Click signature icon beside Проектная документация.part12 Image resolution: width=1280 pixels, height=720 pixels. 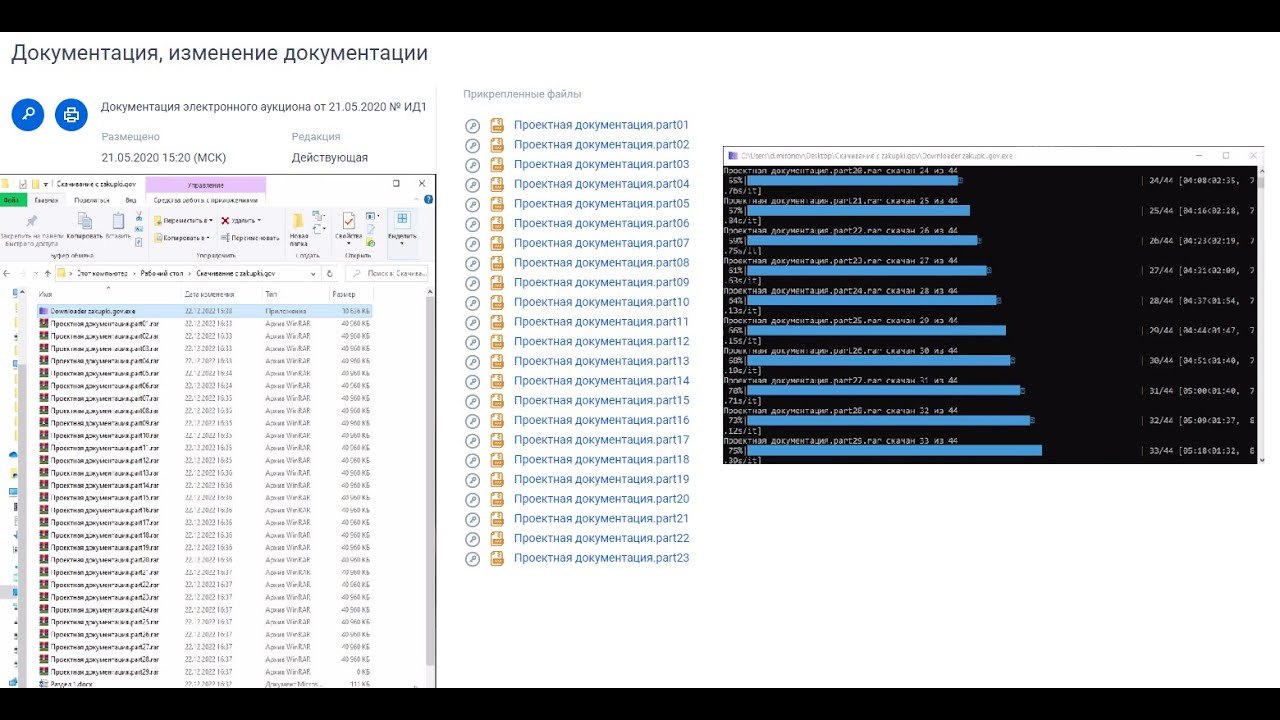click(x=473, y=342)
